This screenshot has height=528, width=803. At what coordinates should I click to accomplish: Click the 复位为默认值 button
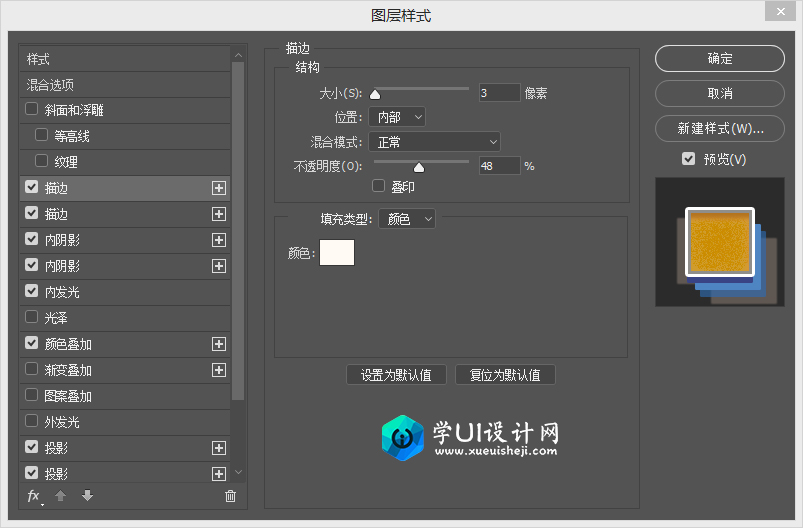tap(505, 375)
